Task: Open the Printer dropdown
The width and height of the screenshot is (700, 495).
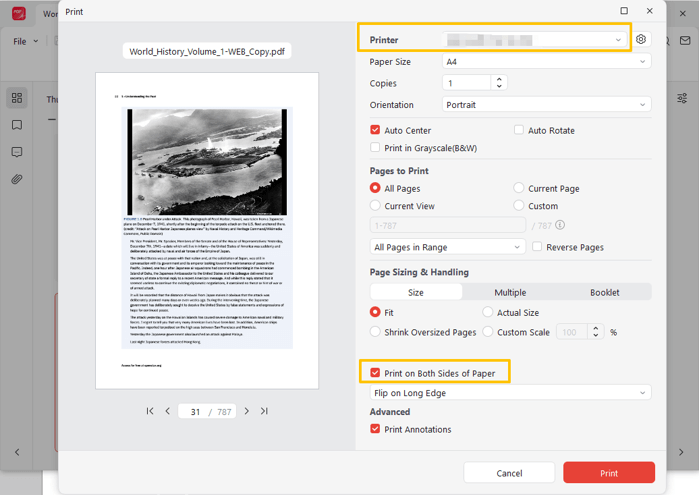Action: point(535,40)
